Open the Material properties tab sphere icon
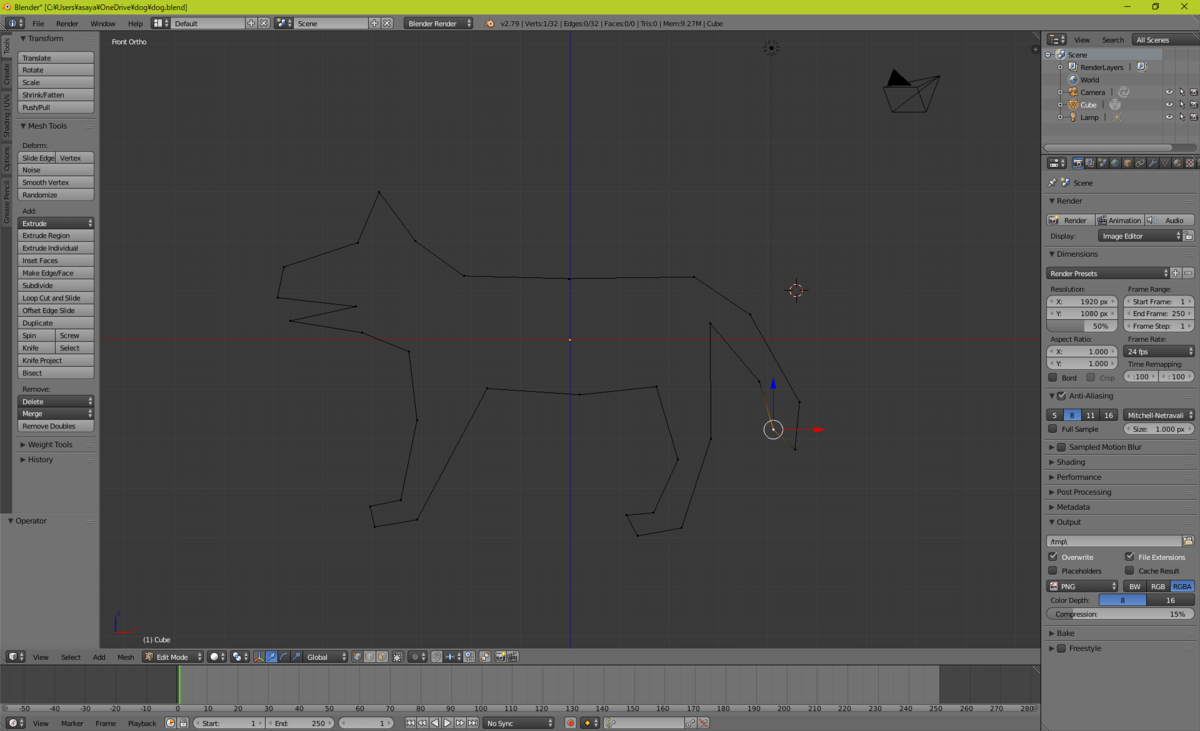The height and width of the screenshot is (731, 1200). (x=1177, y=163)
